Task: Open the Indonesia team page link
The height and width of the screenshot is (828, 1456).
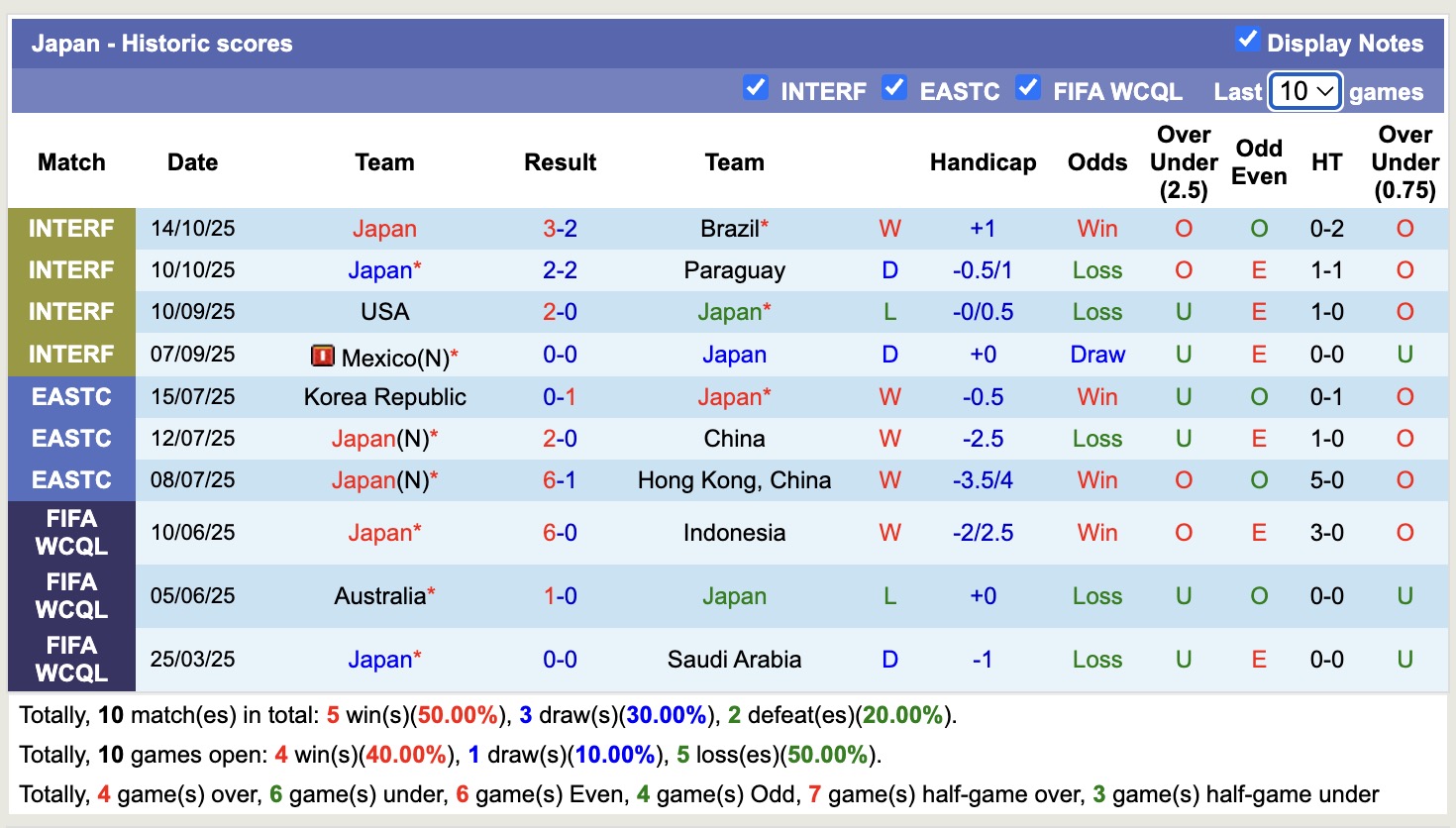Action: click(734, 533)
